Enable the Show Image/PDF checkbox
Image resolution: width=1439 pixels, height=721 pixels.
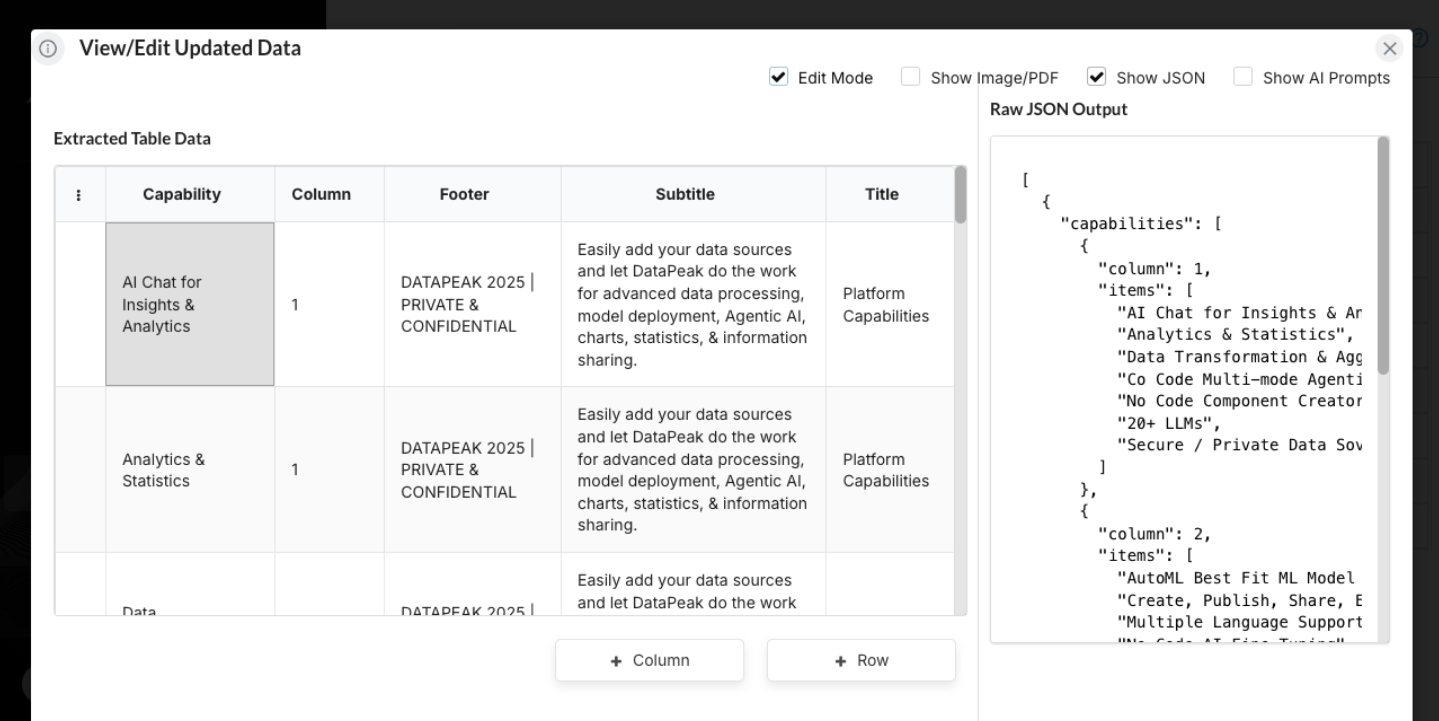point(911,77)
